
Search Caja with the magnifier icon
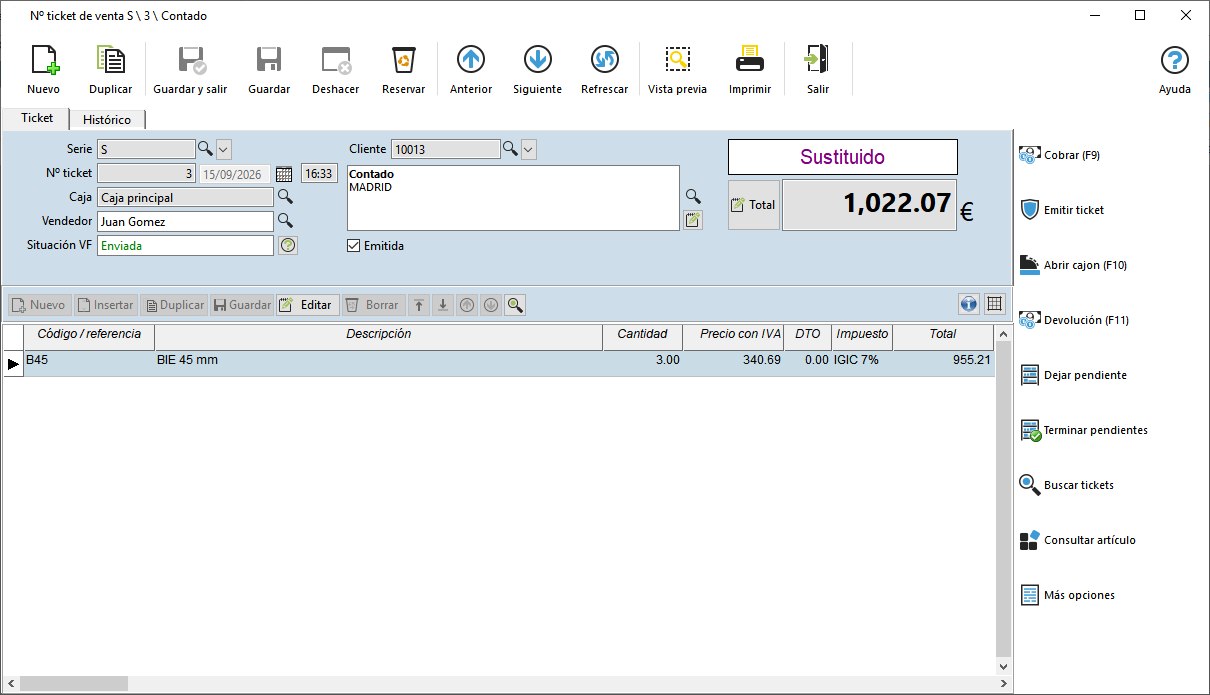point(285,197)
